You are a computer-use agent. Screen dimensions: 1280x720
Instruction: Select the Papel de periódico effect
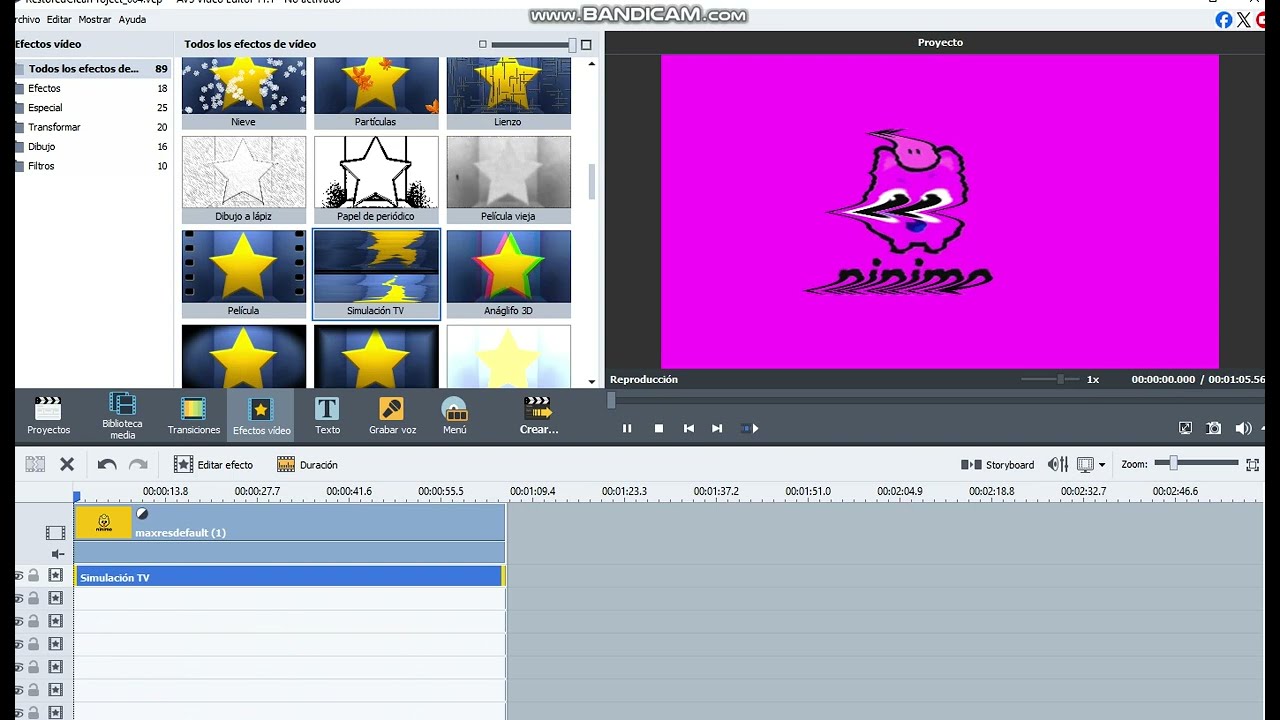click(376, 180)
